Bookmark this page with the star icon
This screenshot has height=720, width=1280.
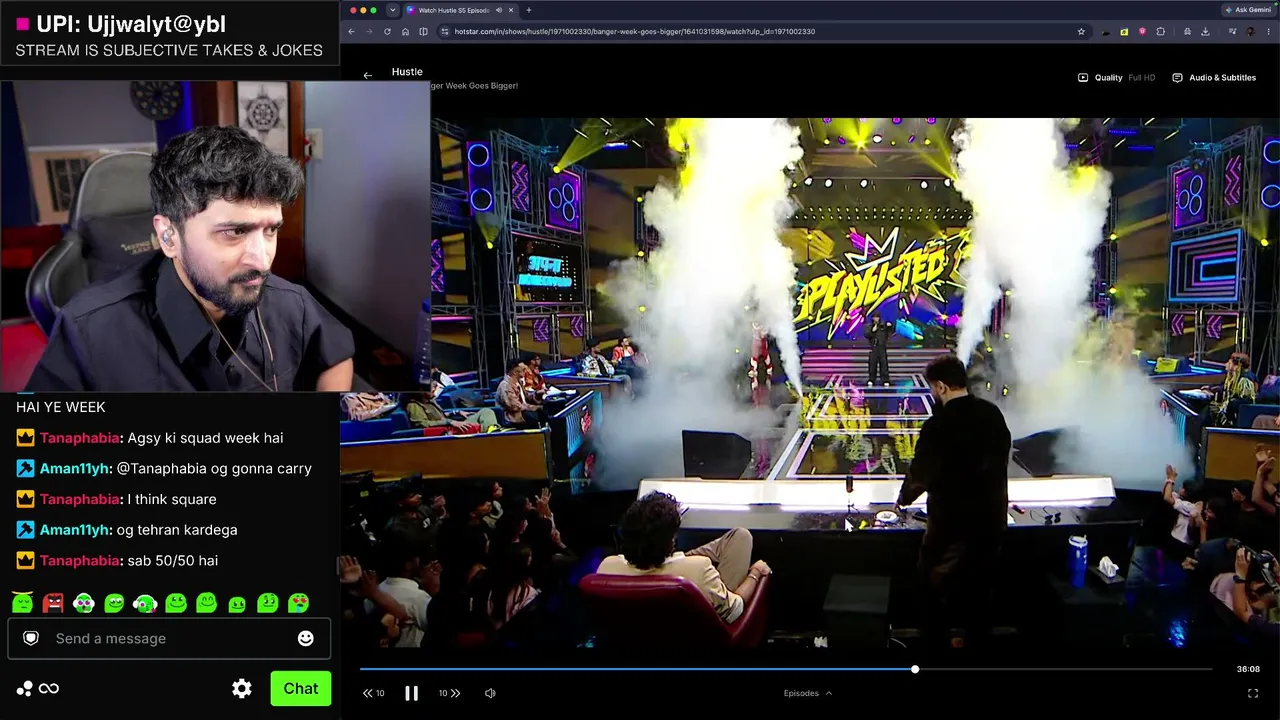(x=1081, y=31)
